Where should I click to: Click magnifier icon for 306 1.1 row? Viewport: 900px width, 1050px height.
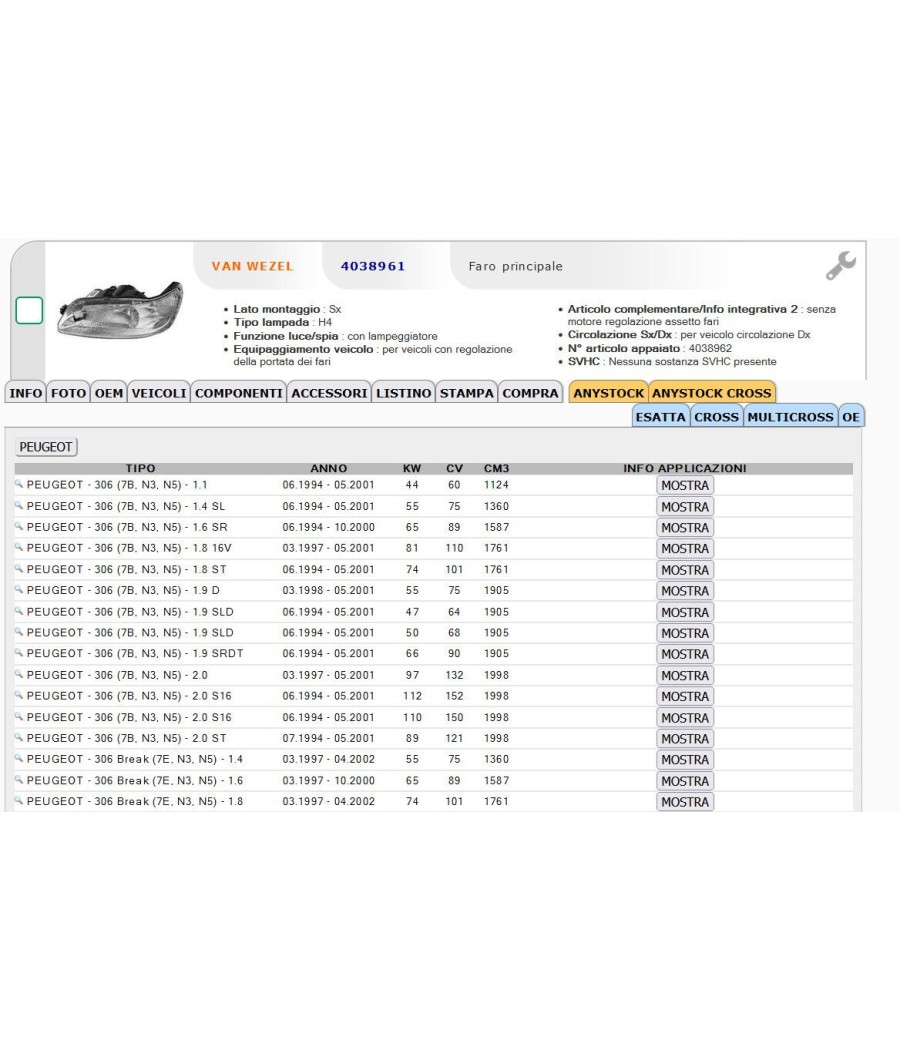click(x=19, y=483)
